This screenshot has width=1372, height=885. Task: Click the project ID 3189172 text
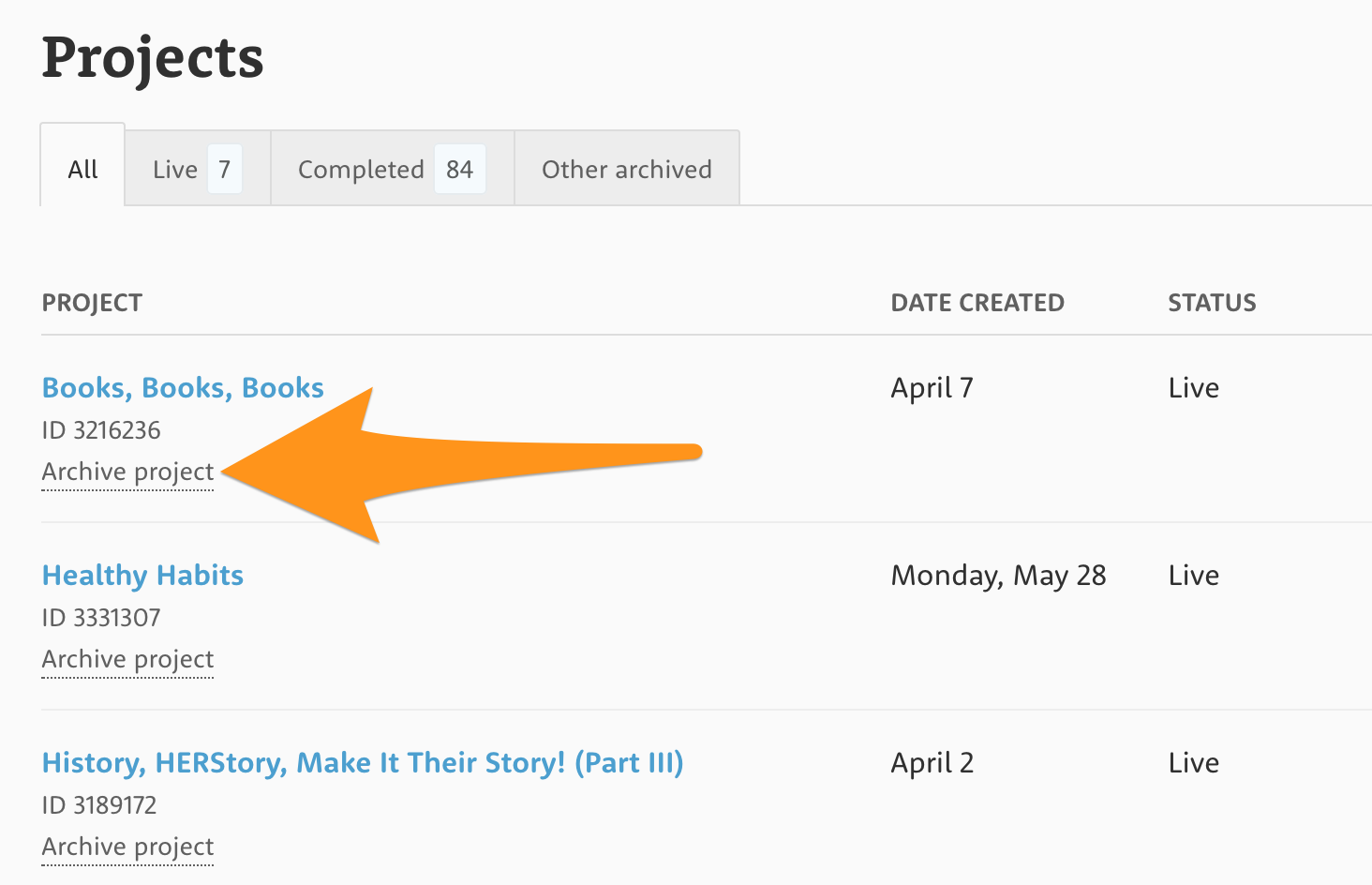[x=99, y=805]
